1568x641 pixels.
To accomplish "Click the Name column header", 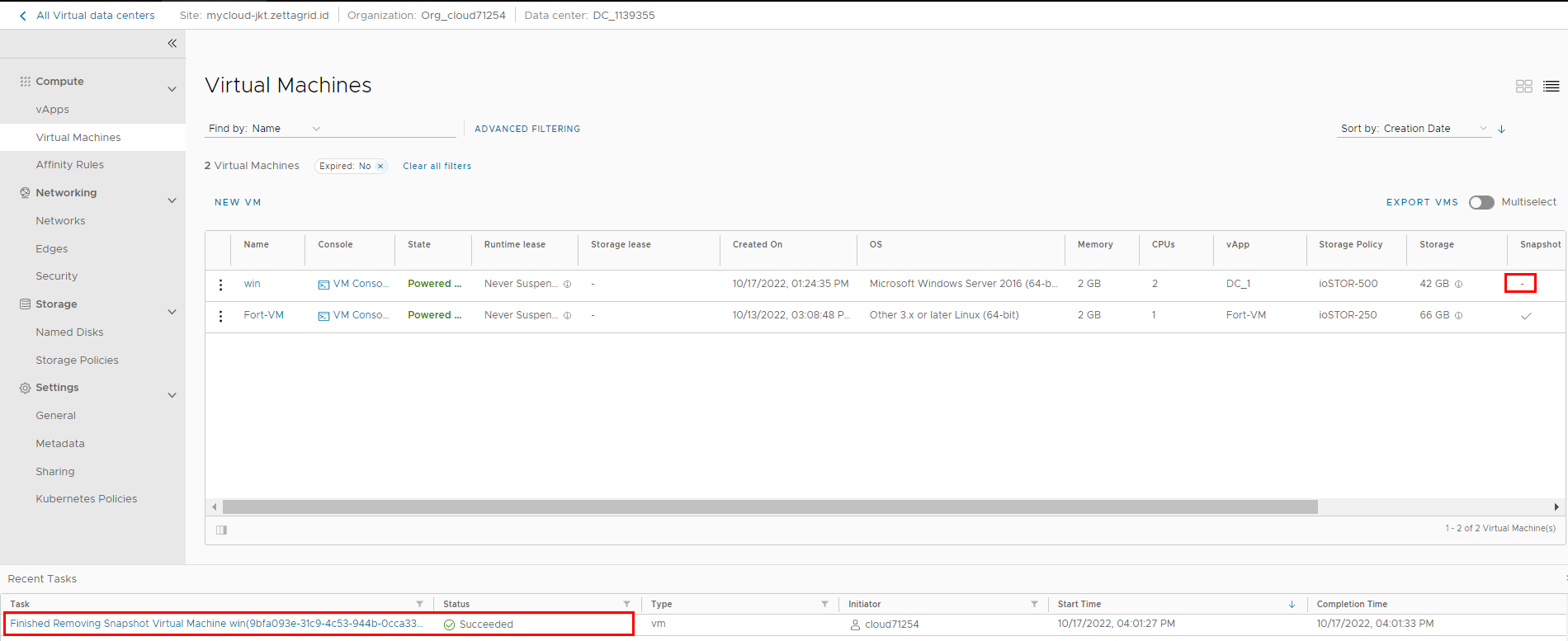I will coord(256,244).
